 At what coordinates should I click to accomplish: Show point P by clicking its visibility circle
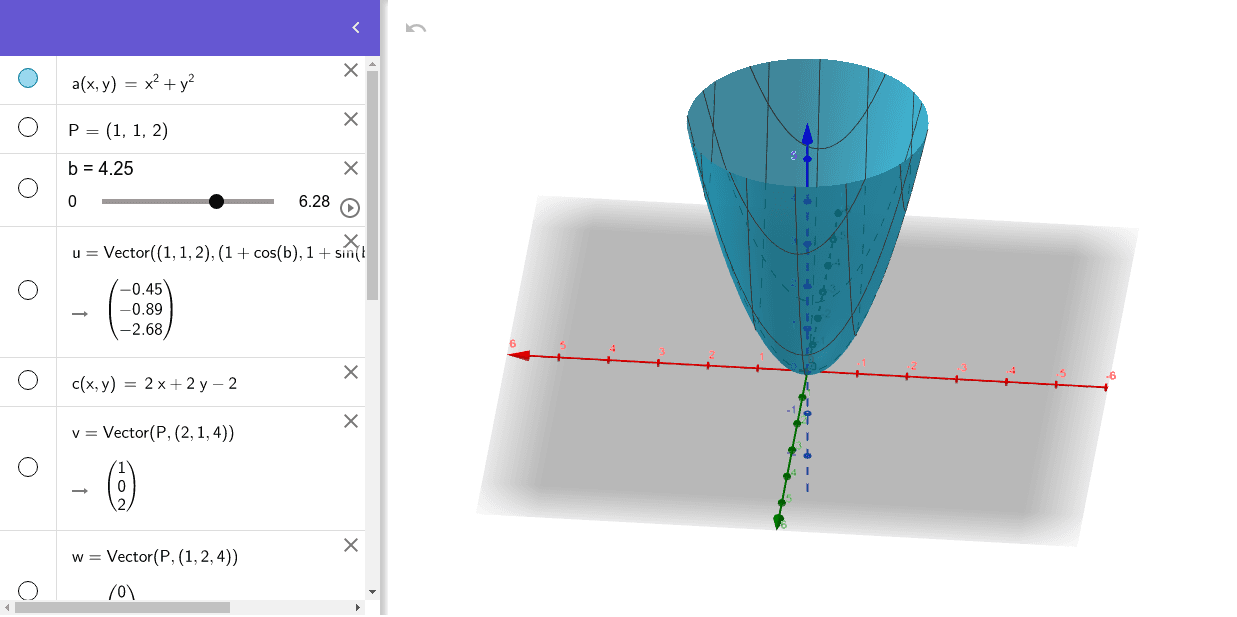point(28,127)
